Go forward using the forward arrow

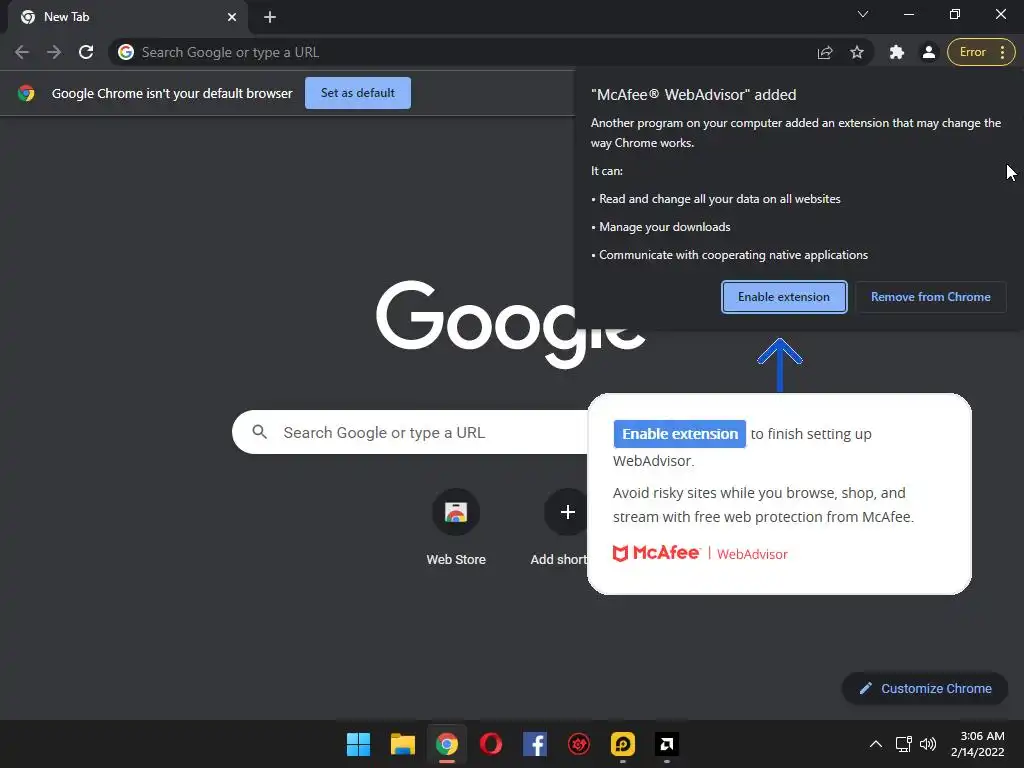54,52
